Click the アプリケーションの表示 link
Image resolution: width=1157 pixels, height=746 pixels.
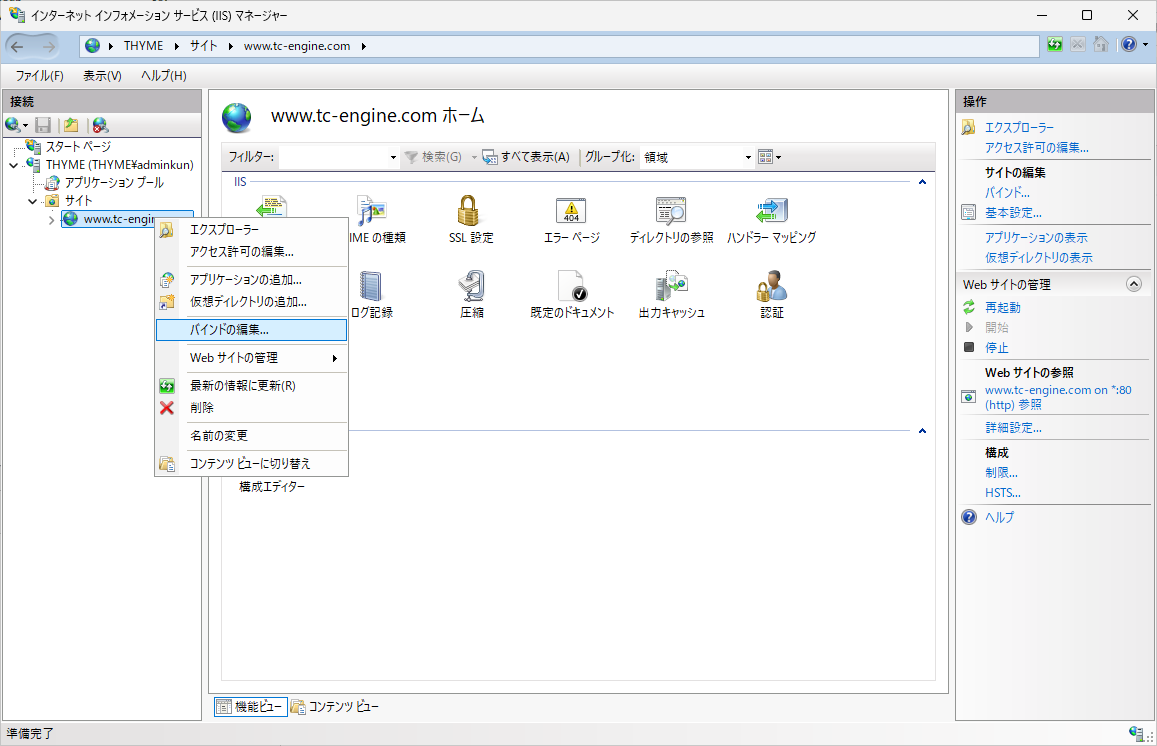[1036, 238]
